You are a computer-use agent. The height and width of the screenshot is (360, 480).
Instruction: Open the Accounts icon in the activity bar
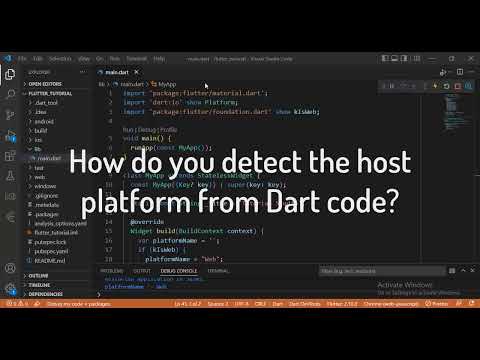coord(10,268)
